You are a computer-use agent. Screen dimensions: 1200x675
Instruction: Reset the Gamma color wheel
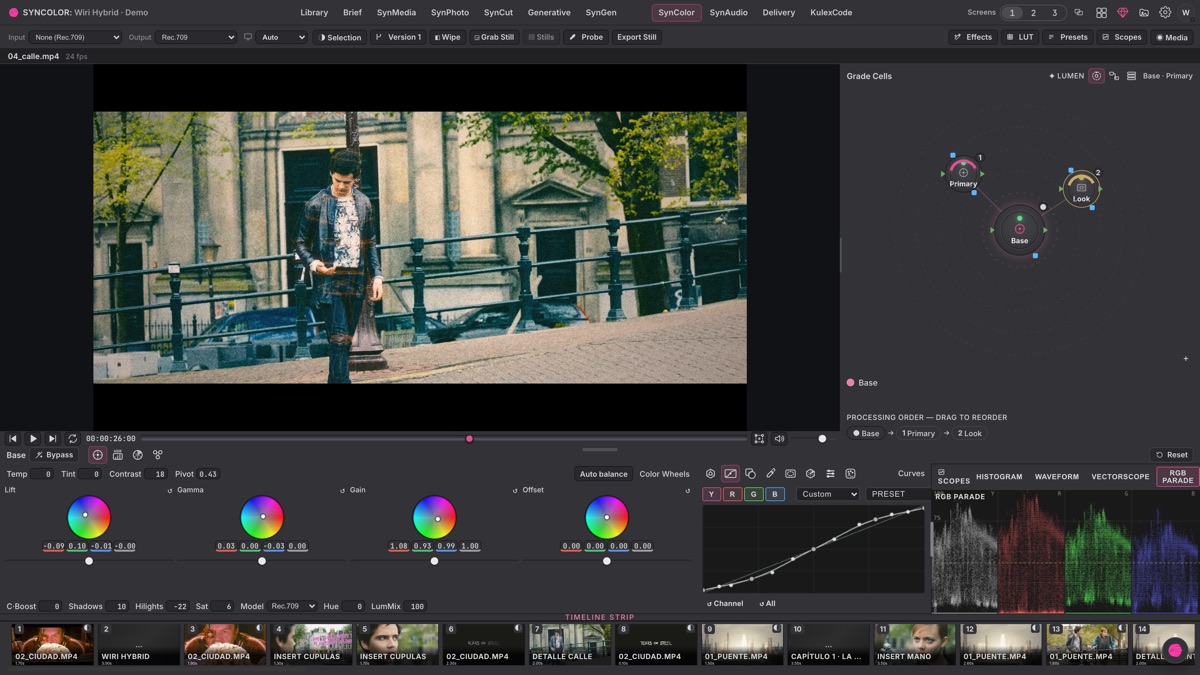342,491
